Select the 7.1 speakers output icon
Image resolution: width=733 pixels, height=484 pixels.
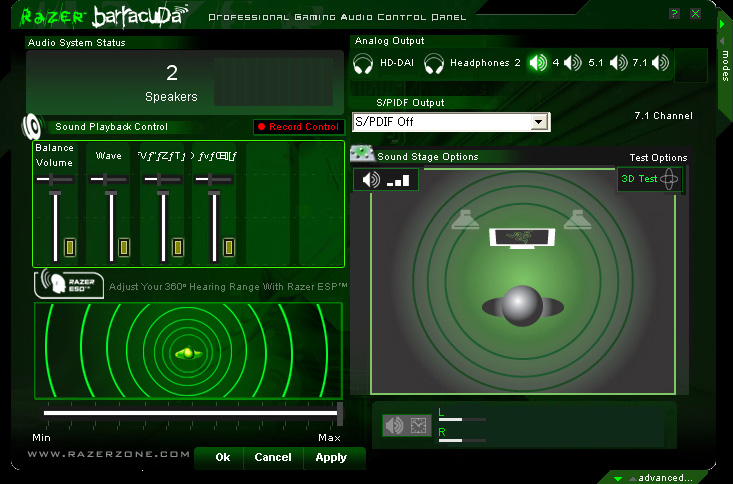(x=661, y=63)
